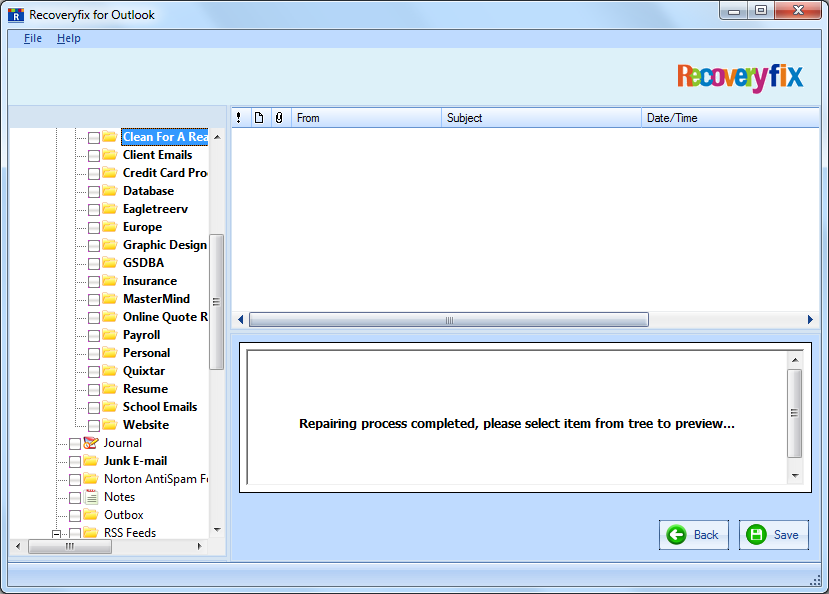829x594 pixels.
Task: Sort by the Subject column header
Action: [x=541, y=118]
